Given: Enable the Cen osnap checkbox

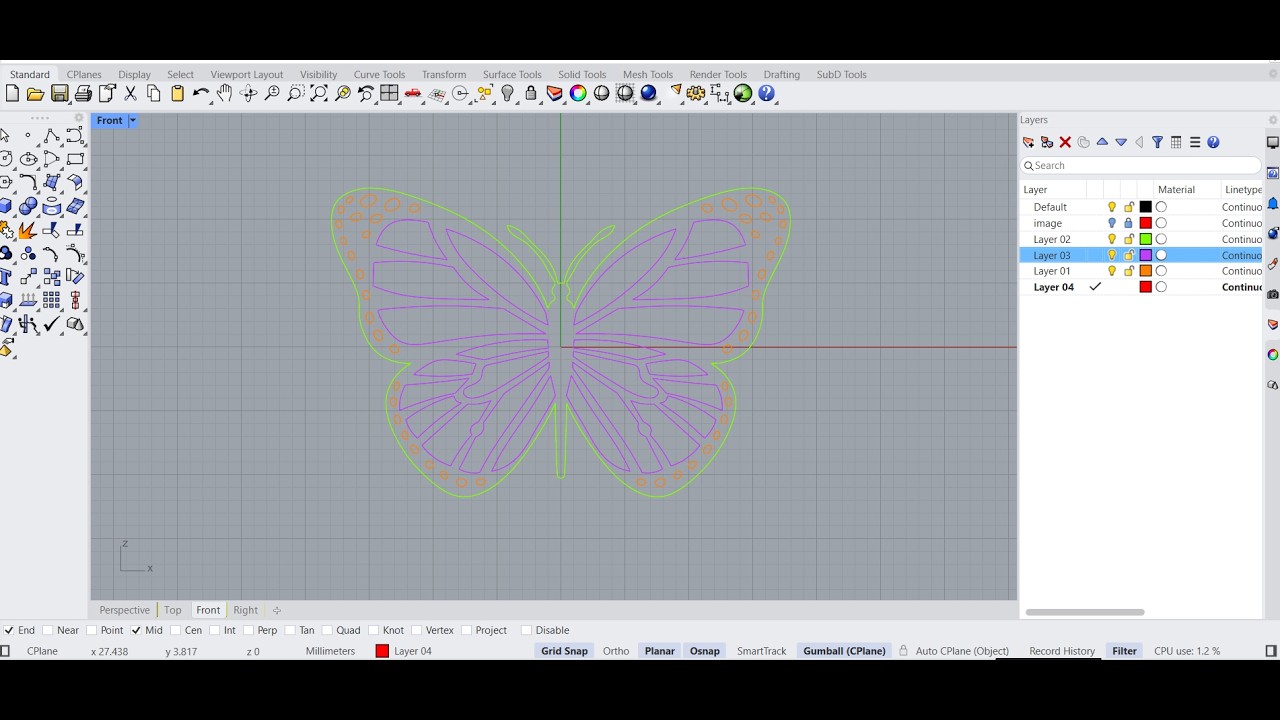Looking at the screenshot, I should pos(175,631).
